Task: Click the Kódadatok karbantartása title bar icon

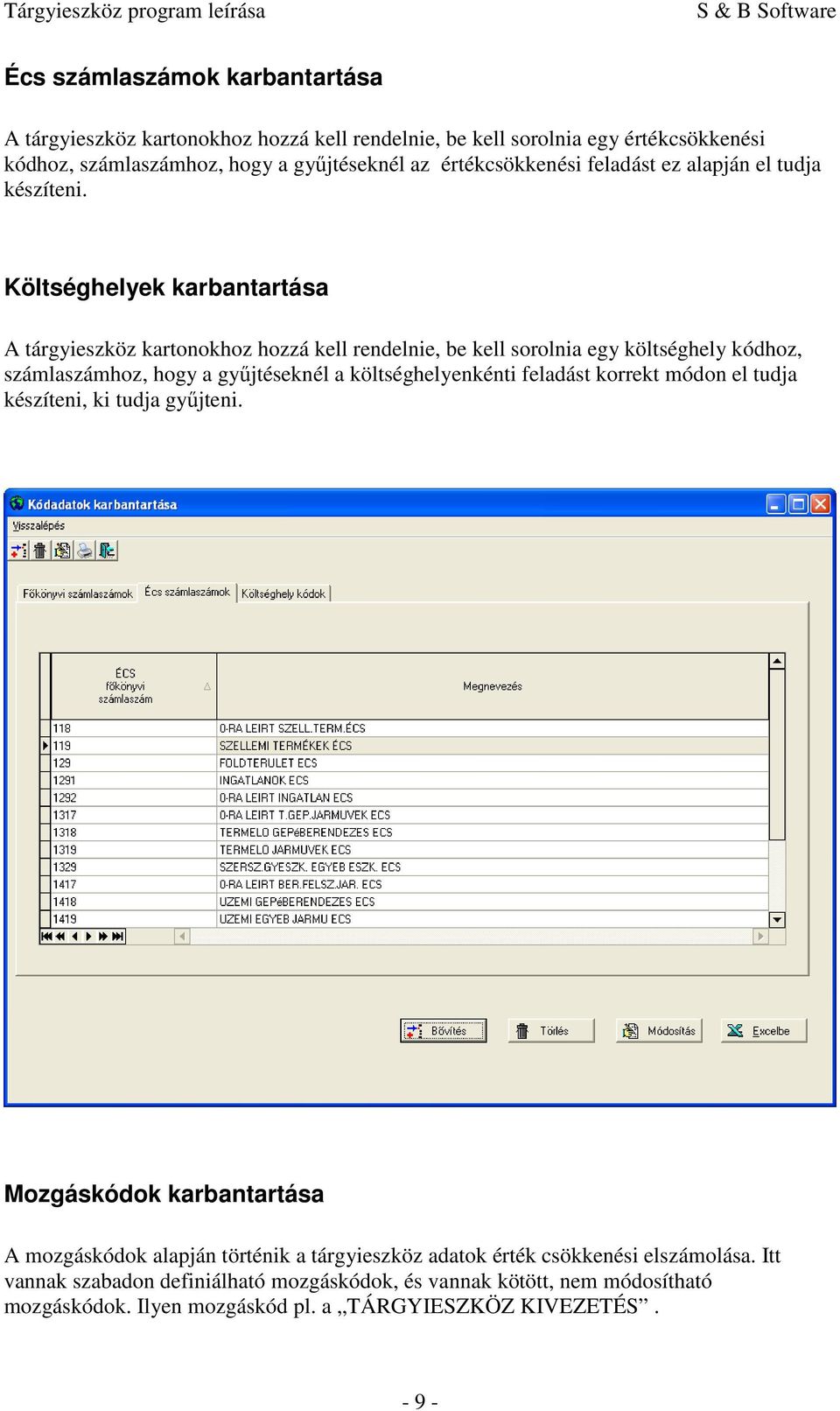Action: (x=17, y=503)
